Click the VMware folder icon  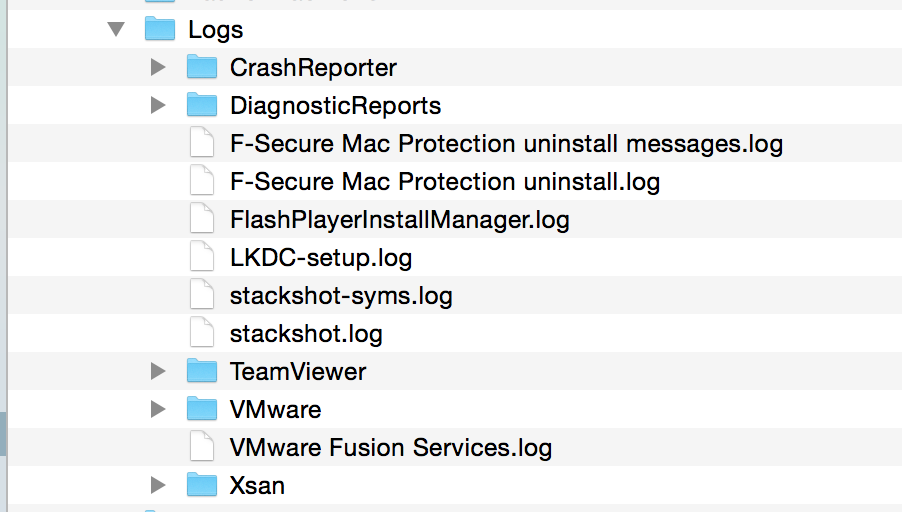point(202,409)
